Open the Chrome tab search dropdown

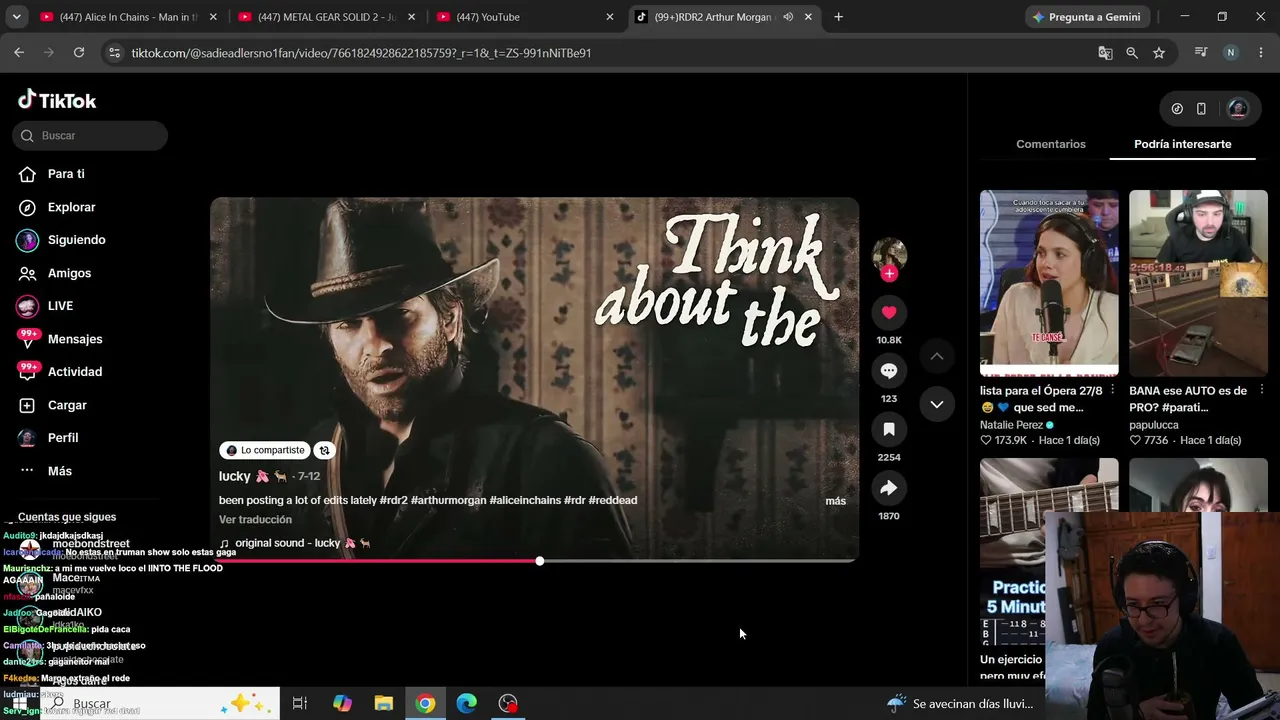(16, 17)
